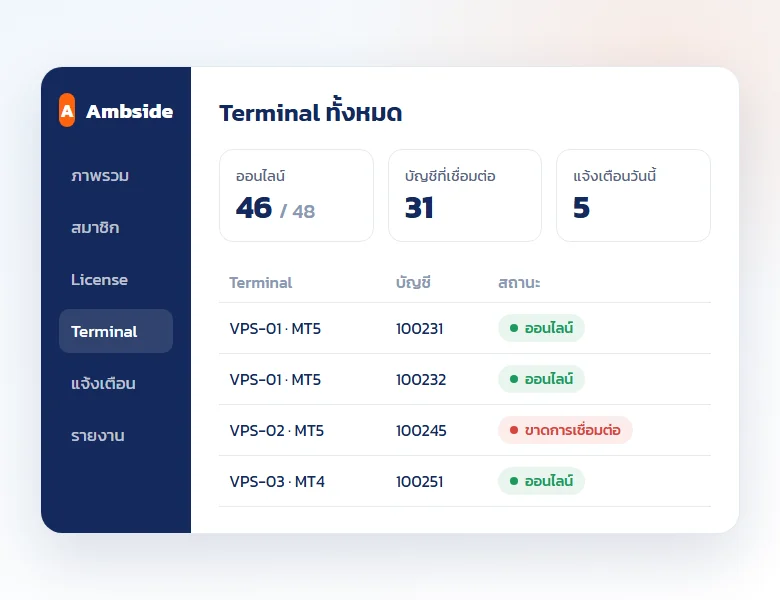Select the Terminal sidebar item

coord(116,331)
